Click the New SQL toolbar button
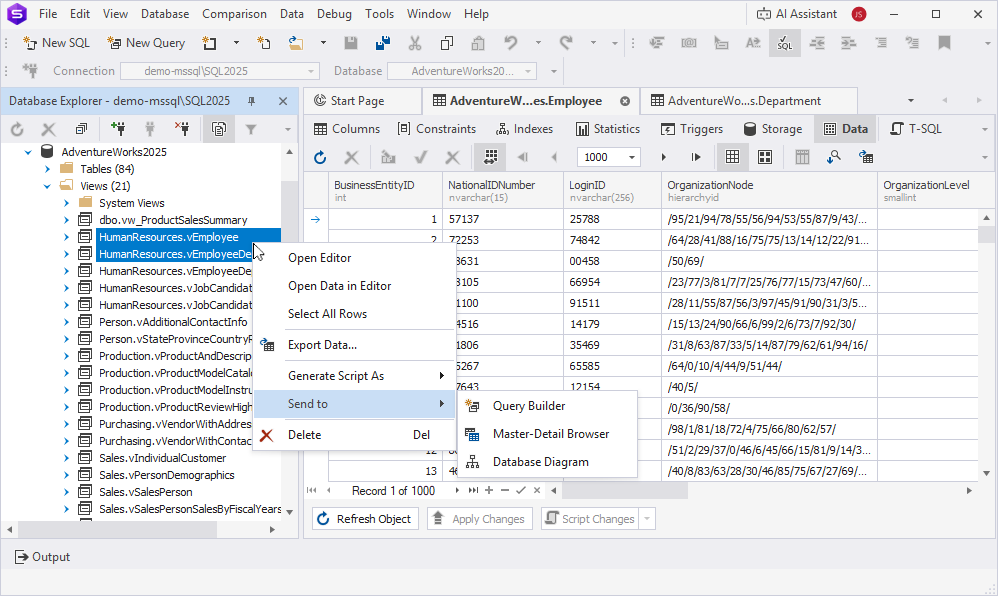The height and width of the screenshot is (596, 998). point(56,43)
